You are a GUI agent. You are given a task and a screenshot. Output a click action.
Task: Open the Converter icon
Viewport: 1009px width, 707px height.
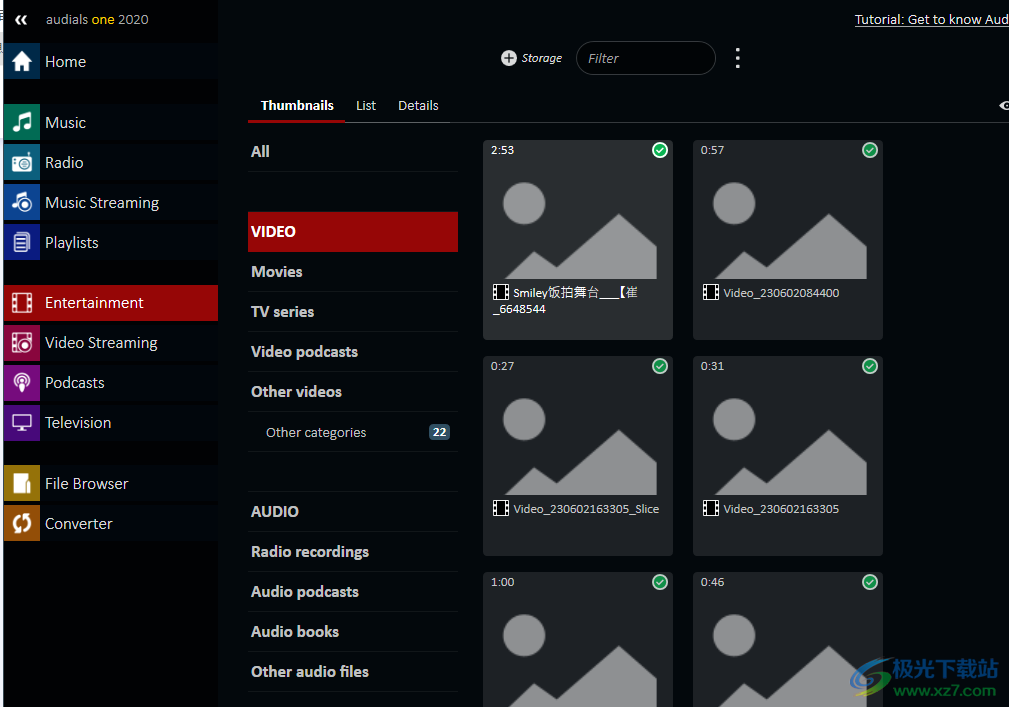tap(22, 523)
